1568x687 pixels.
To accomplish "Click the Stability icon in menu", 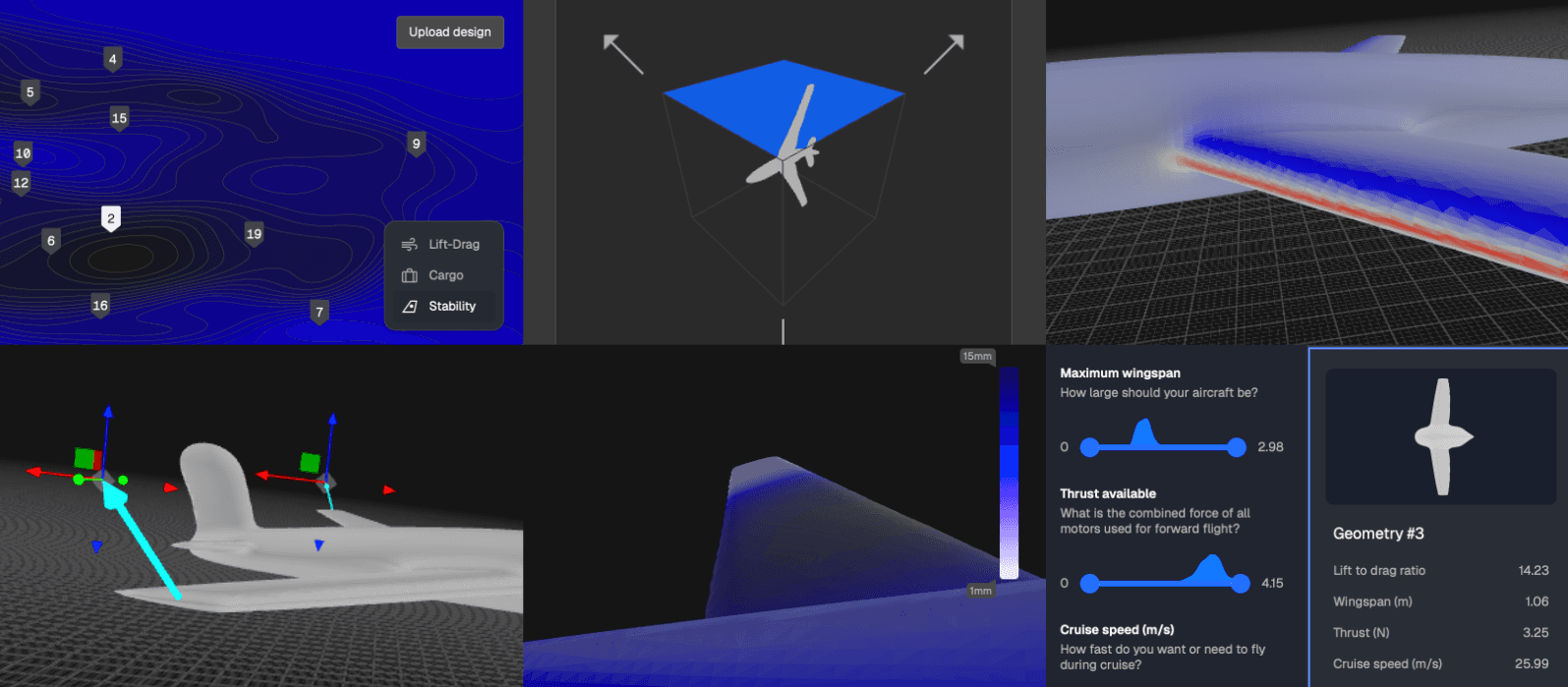I will 410,307.
